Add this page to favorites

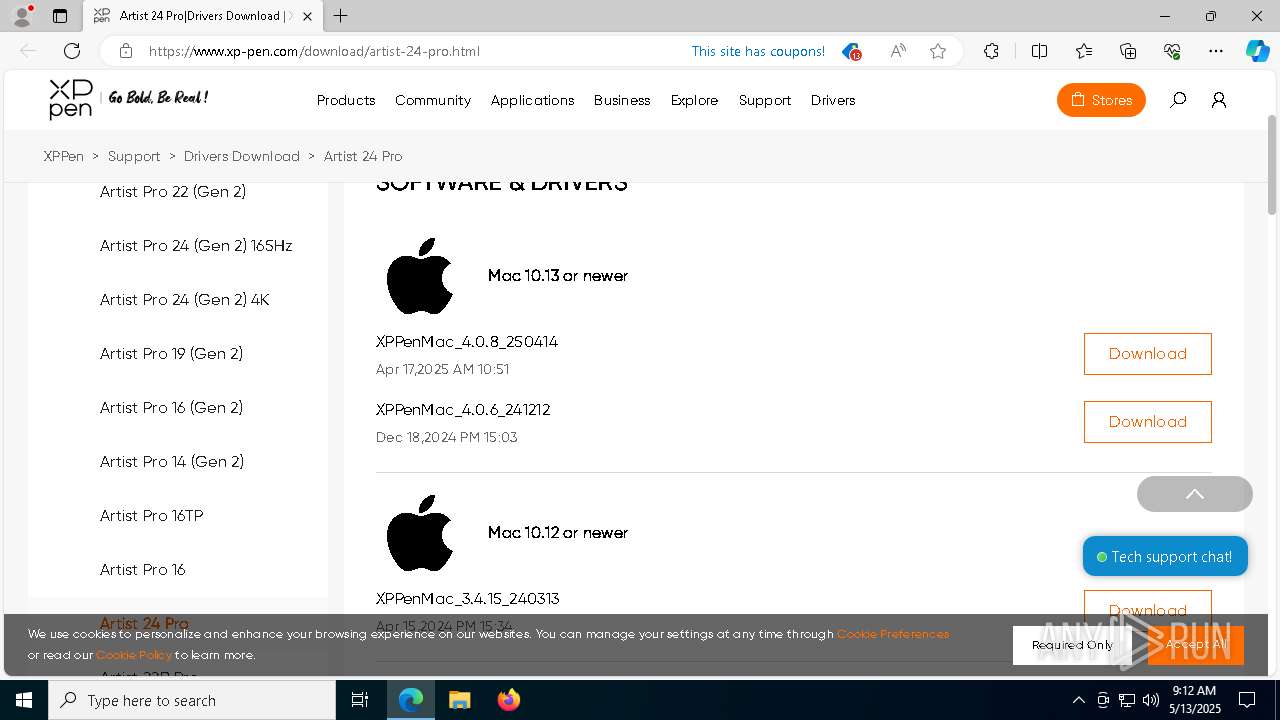938,51
